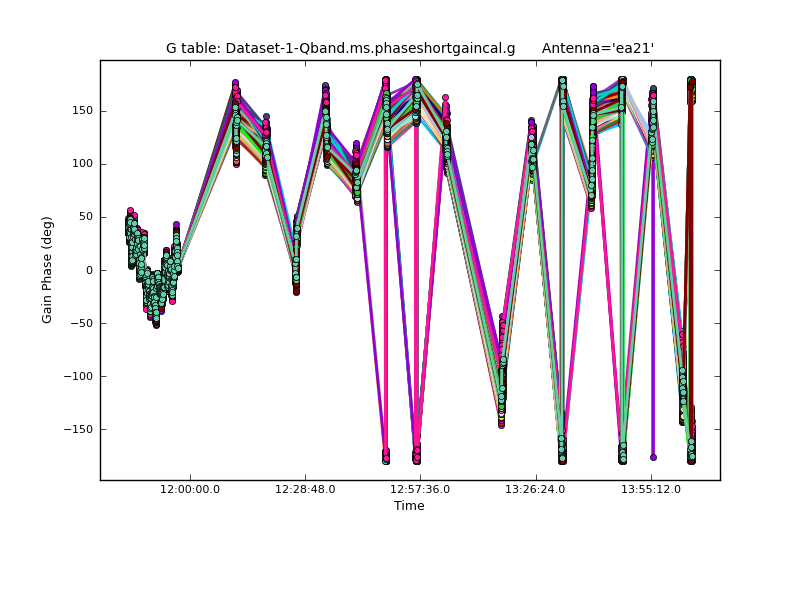This screenshot has width=800, height=600.
Task: Click the −150 y-axis tick label
Action: point(78,430)
